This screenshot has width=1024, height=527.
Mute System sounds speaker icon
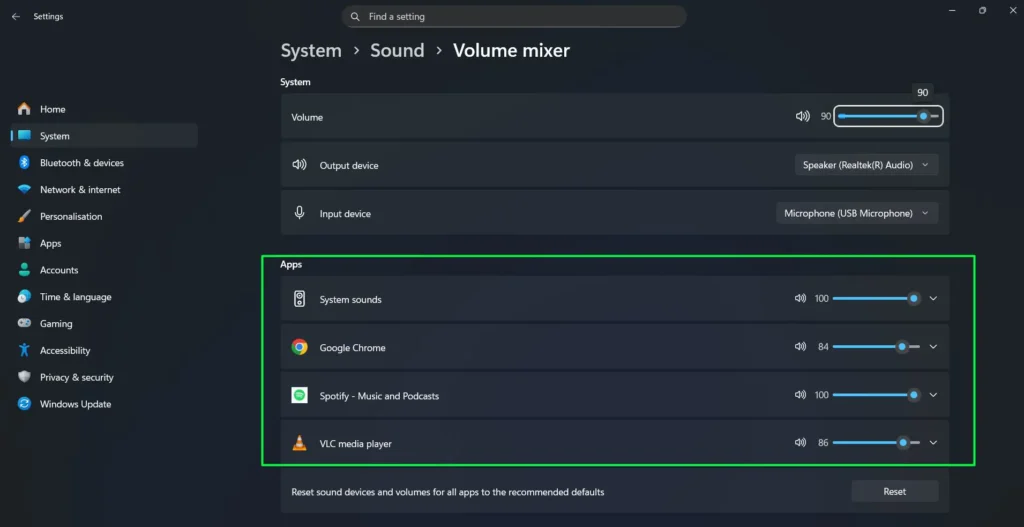tap(800, 298)
